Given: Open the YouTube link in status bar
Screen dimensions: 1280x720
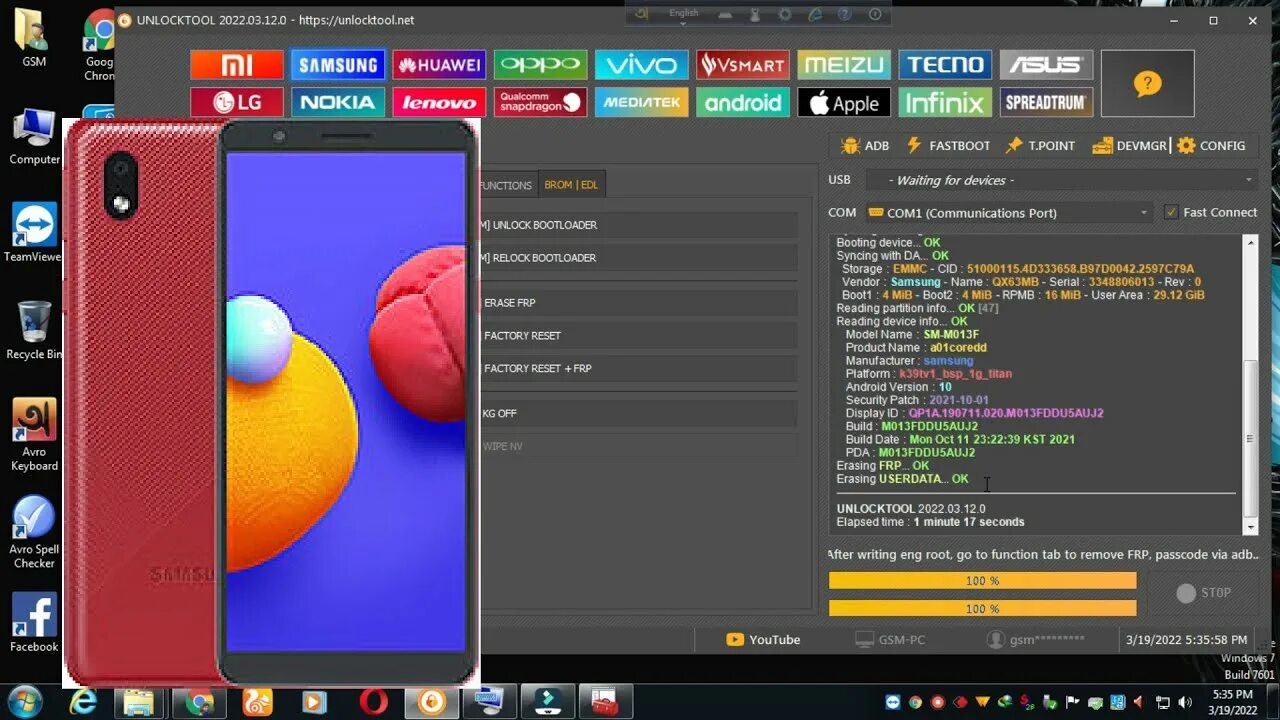Looking at the screenshot, I should click(763, 640).
